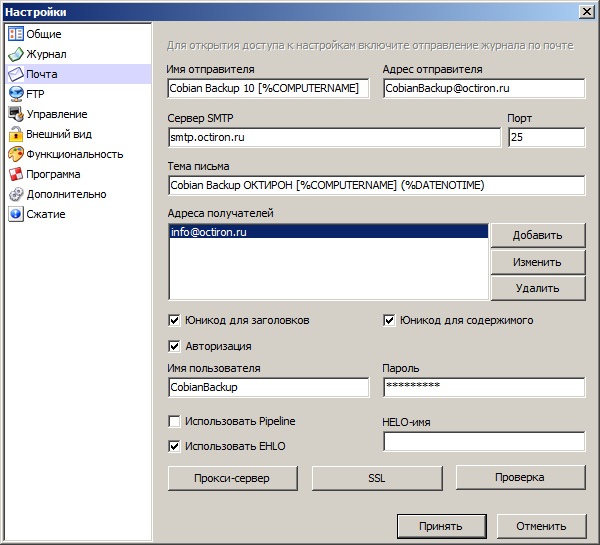Click the Проверка test button
This screenshot has width=600, height=545.
coord(520,477)
